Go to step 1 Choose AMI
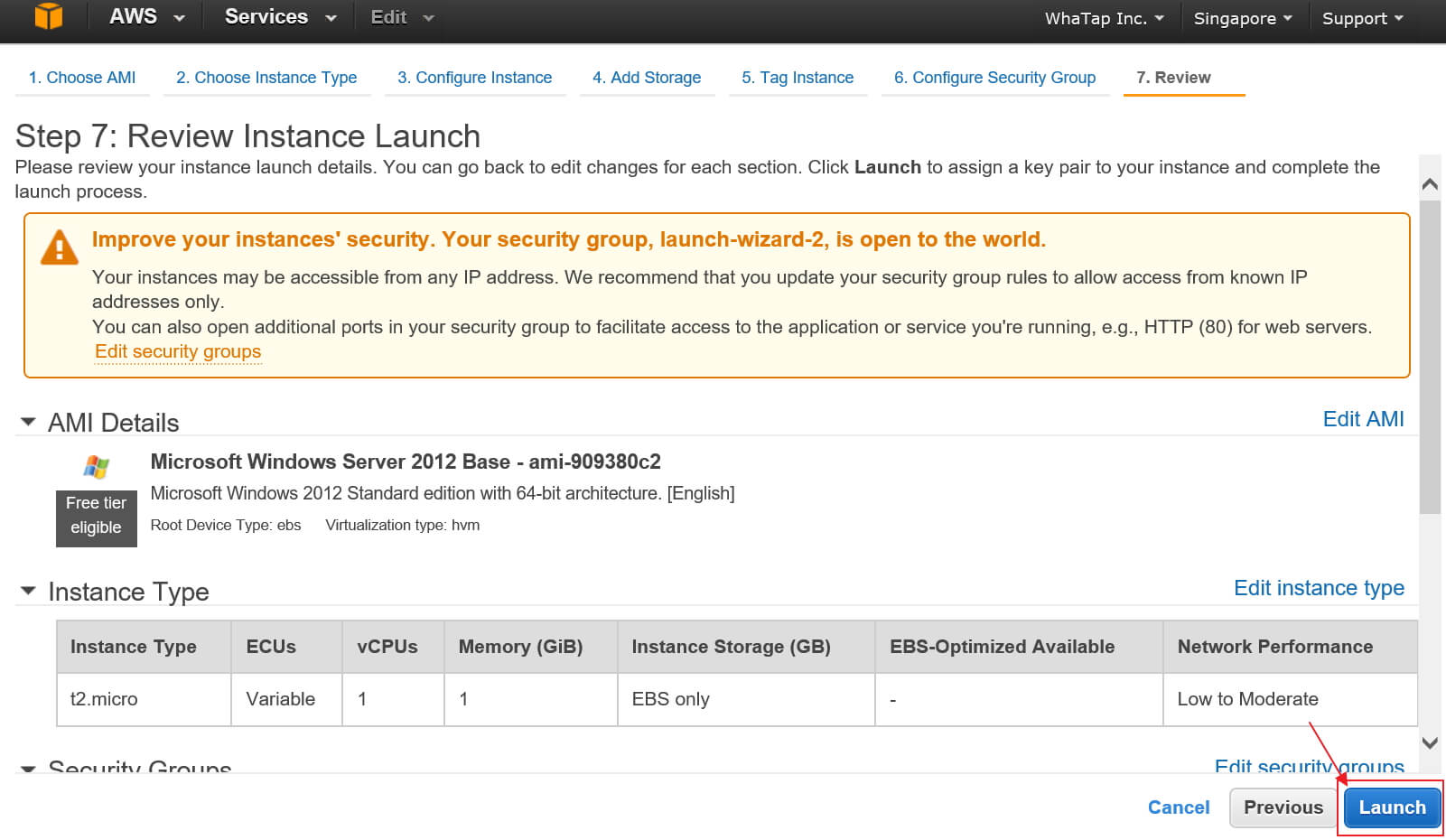 click(x=82, y=78)
